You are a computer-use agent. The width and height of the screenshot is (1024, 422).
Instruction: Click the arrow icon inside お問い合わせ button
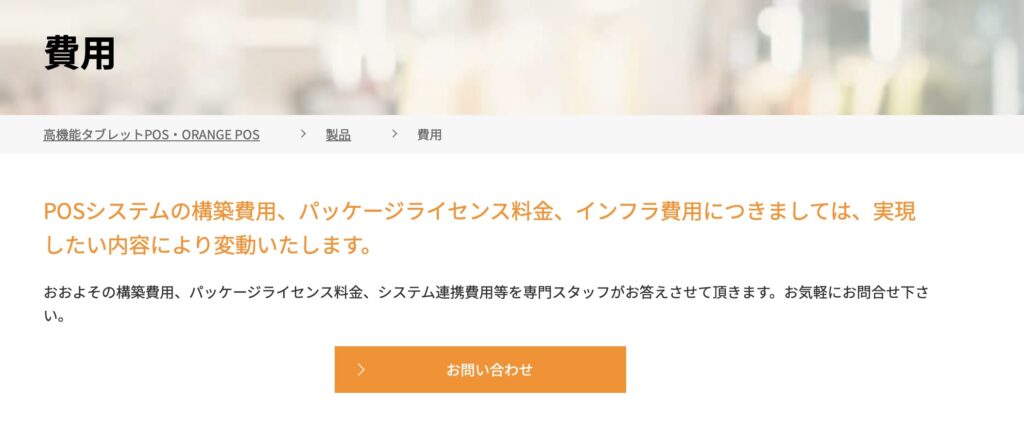pos(362,370)
